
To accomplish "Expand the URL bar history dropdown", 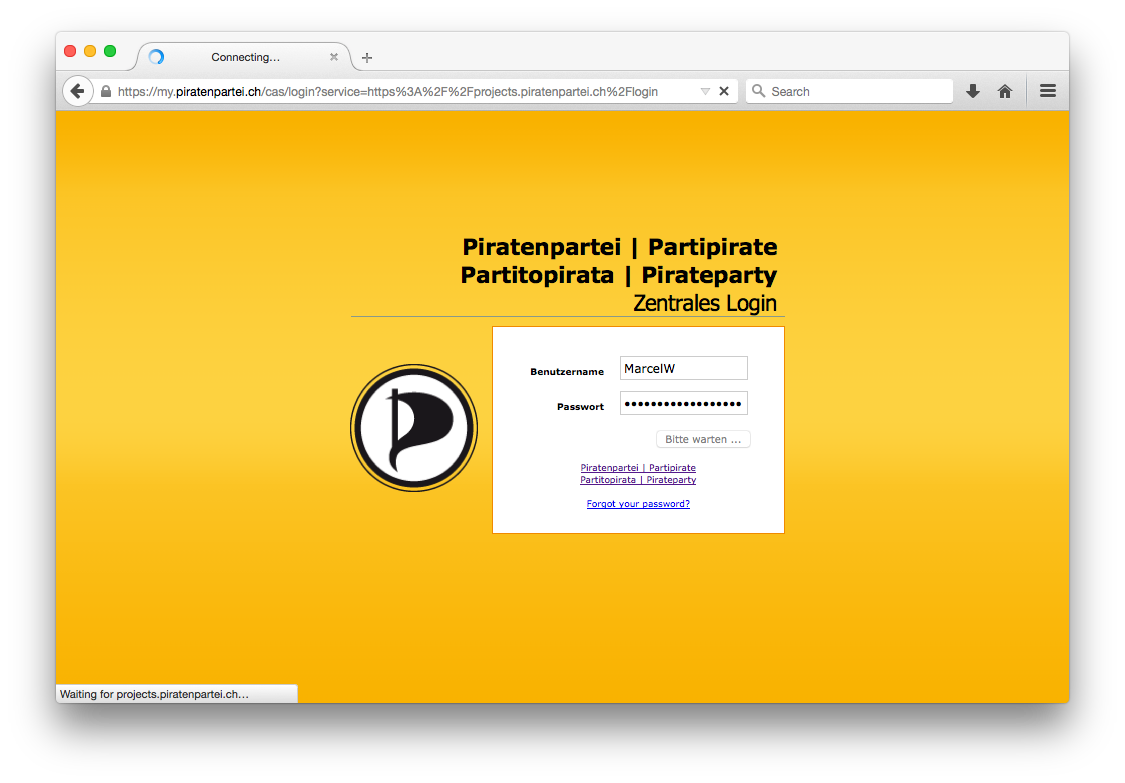I will 705,91.
